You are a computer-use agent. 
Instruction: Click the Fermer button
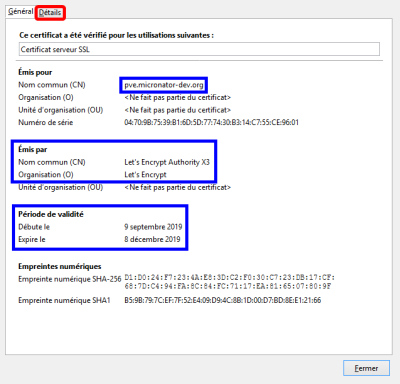(x=366, y=368)
